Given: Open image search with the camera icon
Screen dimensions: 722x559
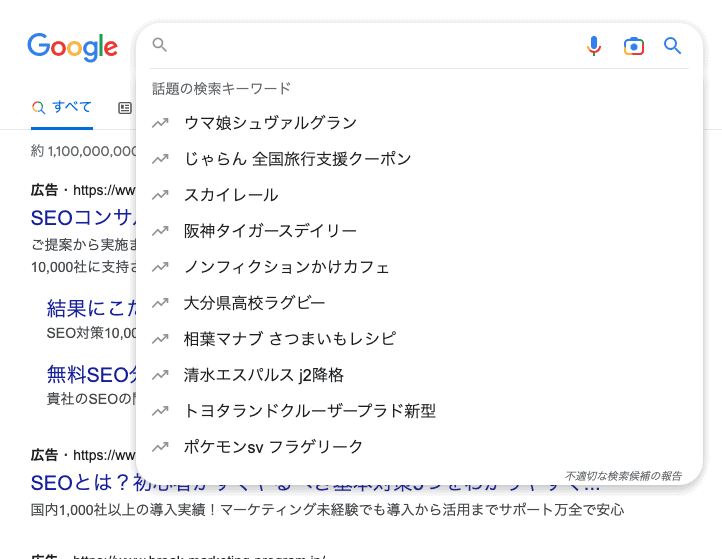Looking at the screenshot, I should [634, 46].
